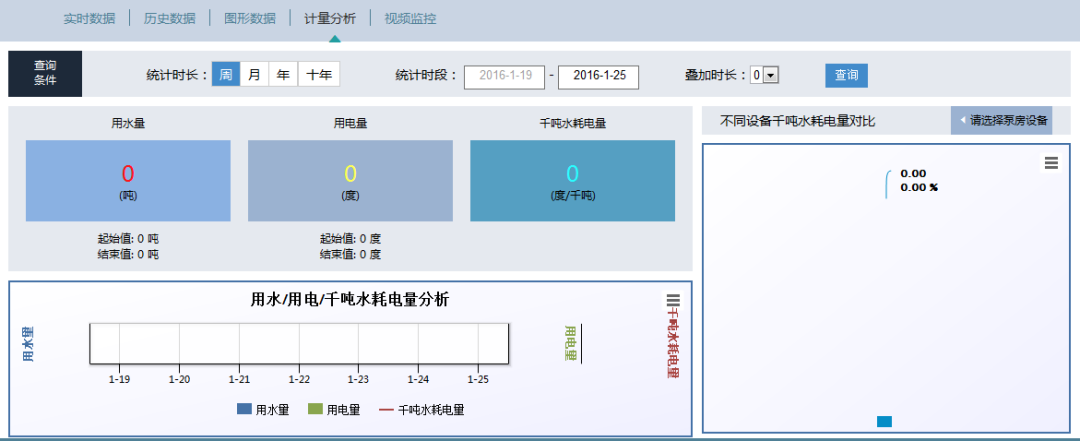The width and height of the screenshot is (1080, 441).
Task: Click the 起始值: 0 度 text
Action: (350, 239)
